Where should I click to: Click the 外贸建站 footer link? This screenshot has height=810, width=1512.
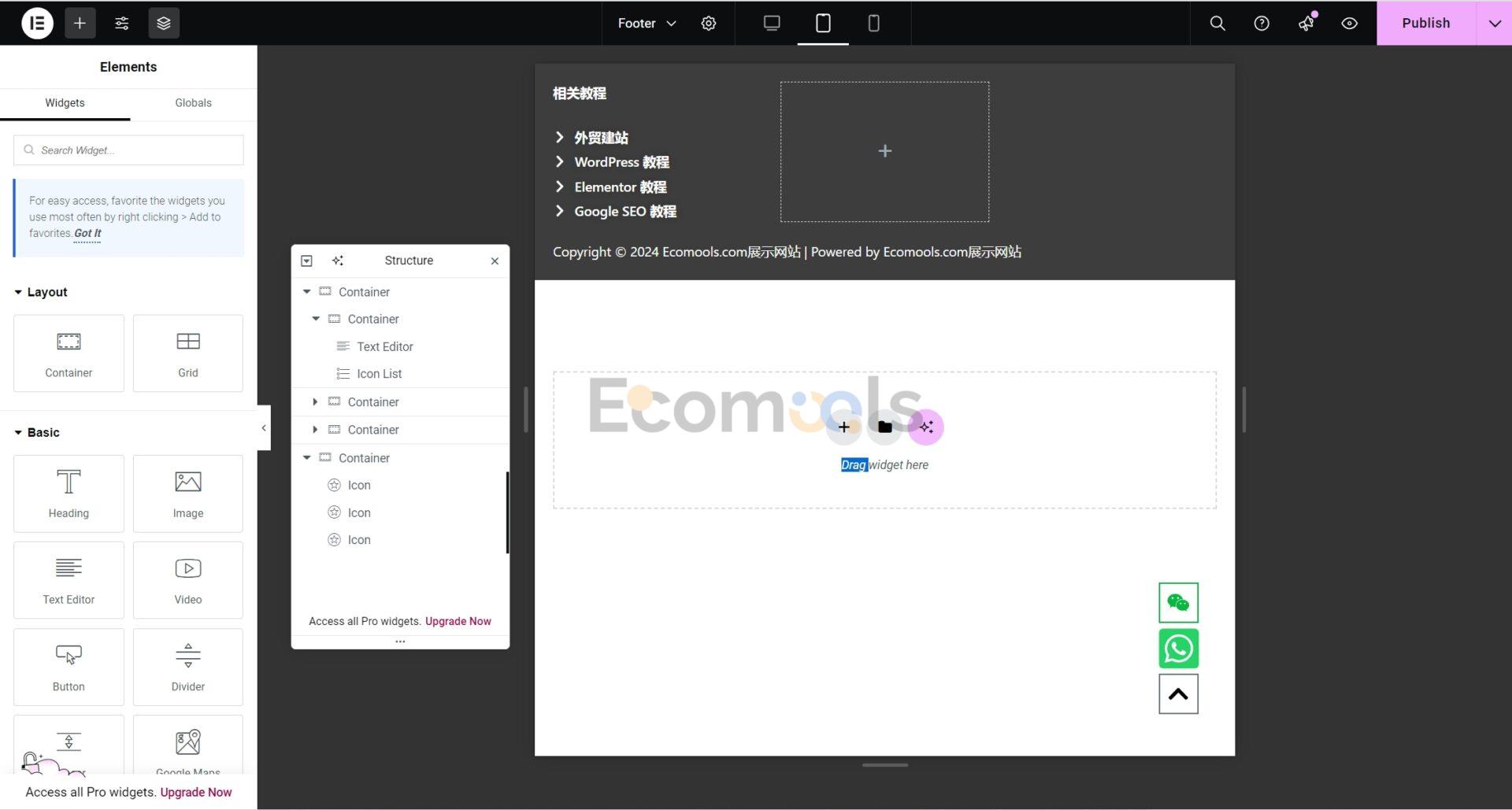[601, 138]
